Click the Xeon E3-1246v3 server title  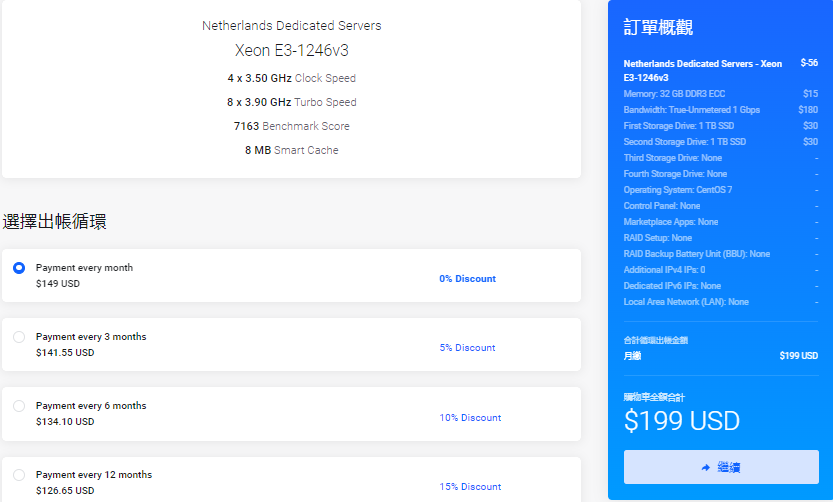point(291,50)
